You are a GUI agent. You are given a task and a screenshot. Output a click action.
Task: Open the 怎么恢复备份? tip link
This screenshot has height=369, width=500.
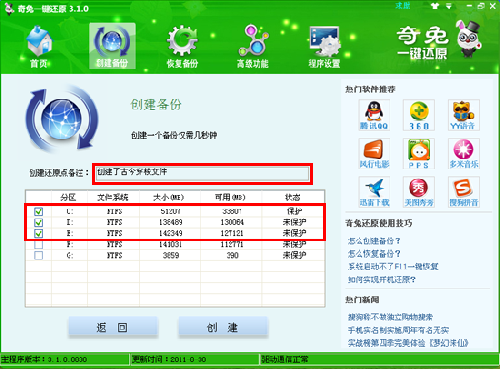[x=374, y=254]
